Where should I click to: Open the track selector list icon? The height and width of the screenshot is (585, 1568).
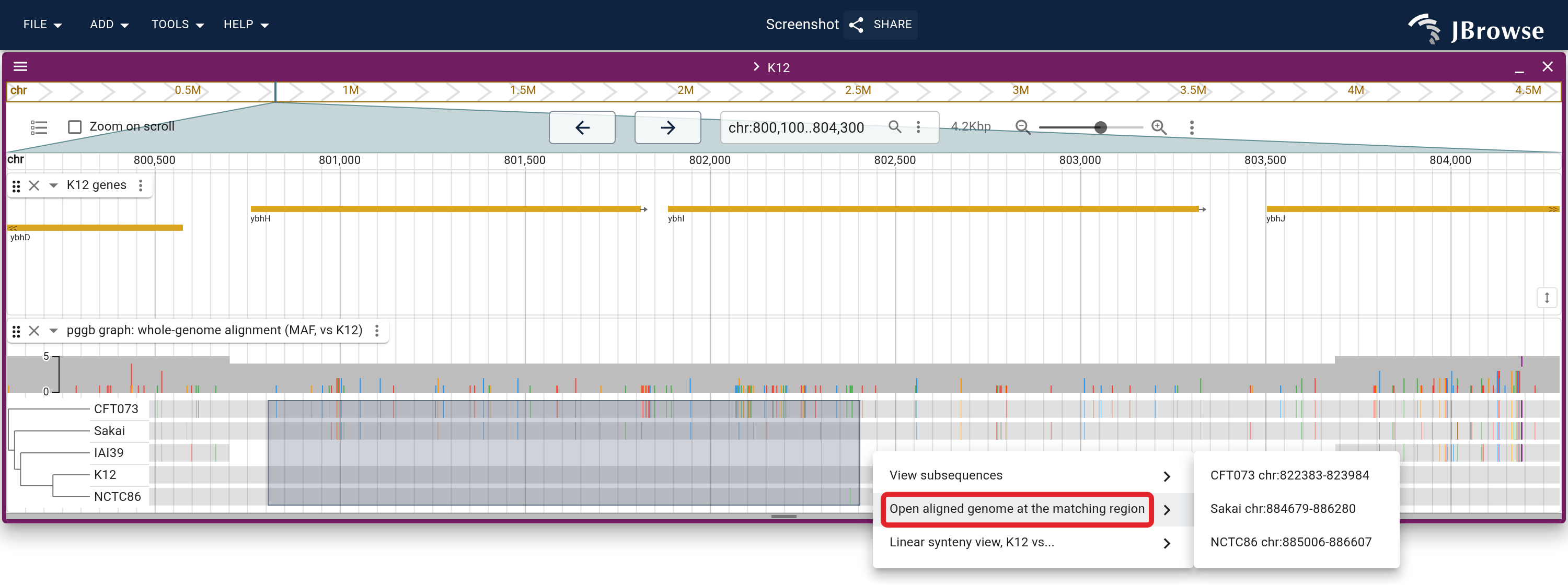(39, 127)
